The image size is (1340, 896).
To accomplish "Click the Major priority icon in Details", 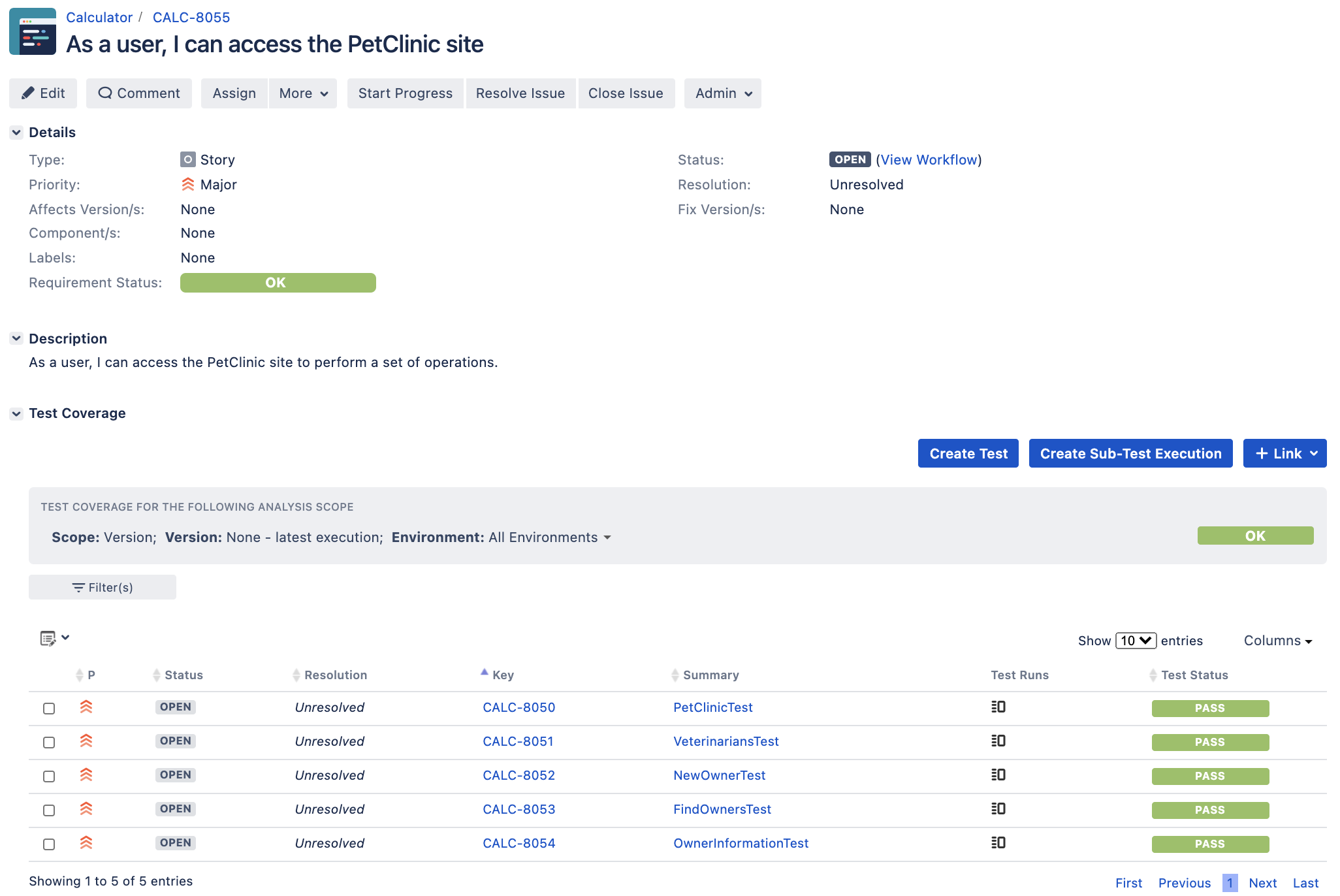I will click(188, 184).
